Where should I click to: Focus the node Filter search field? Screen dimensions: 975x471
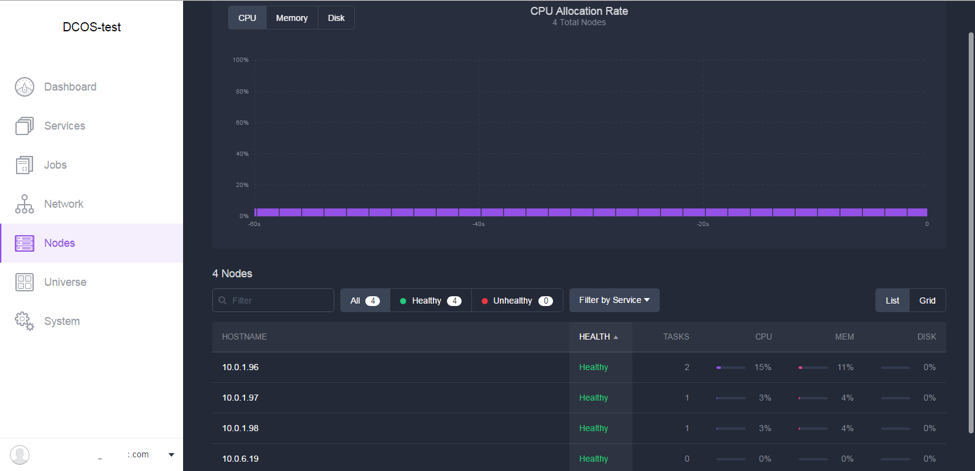pos(273,300)
